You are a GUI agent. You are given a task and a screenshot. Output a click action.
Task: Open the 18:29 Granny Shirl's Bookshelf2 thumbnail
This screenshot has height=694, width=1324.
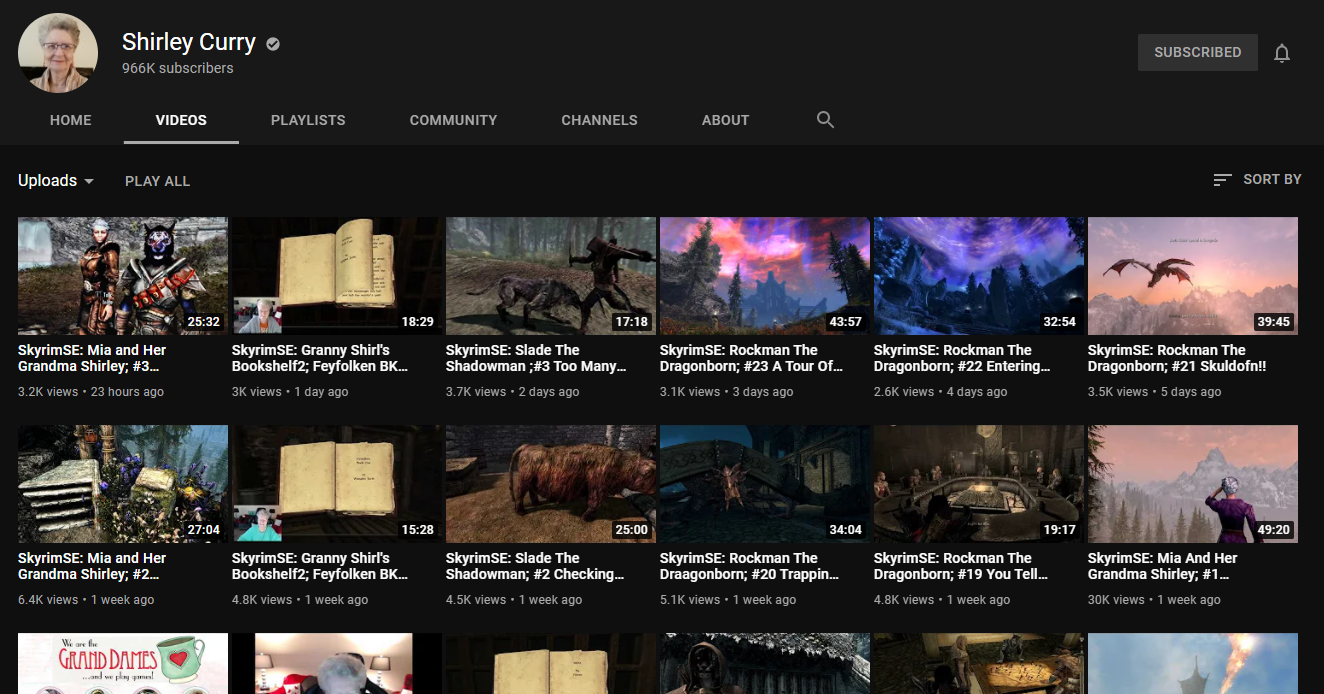[337, 276]
